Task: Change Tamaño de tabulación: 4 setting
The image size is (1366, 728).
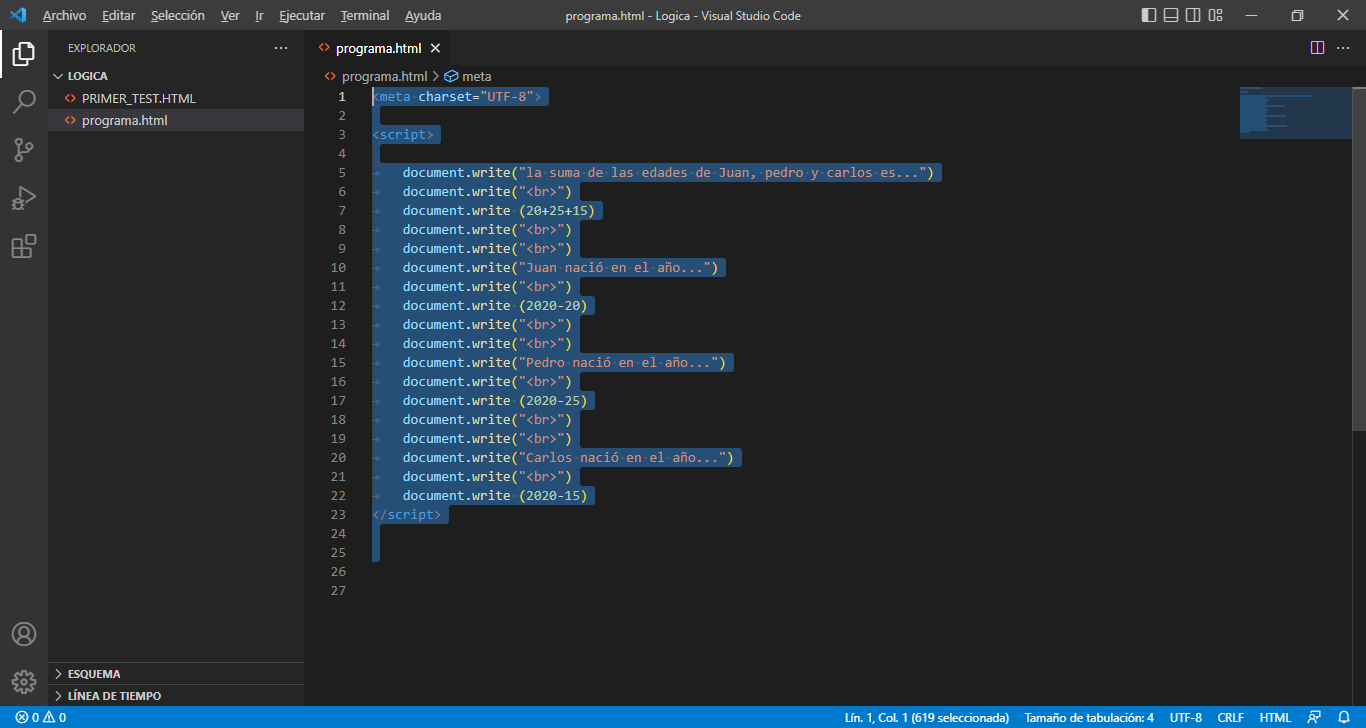Action: pyautogui.click(x=1089, y=718)
